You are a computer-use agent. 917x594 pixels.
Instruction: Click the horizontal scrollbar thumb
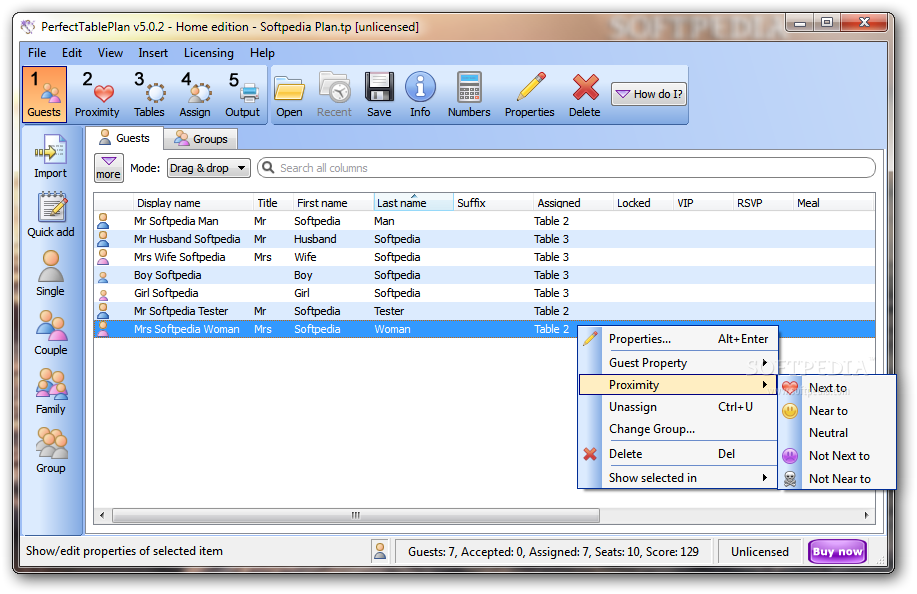click(x=356, y=515)
